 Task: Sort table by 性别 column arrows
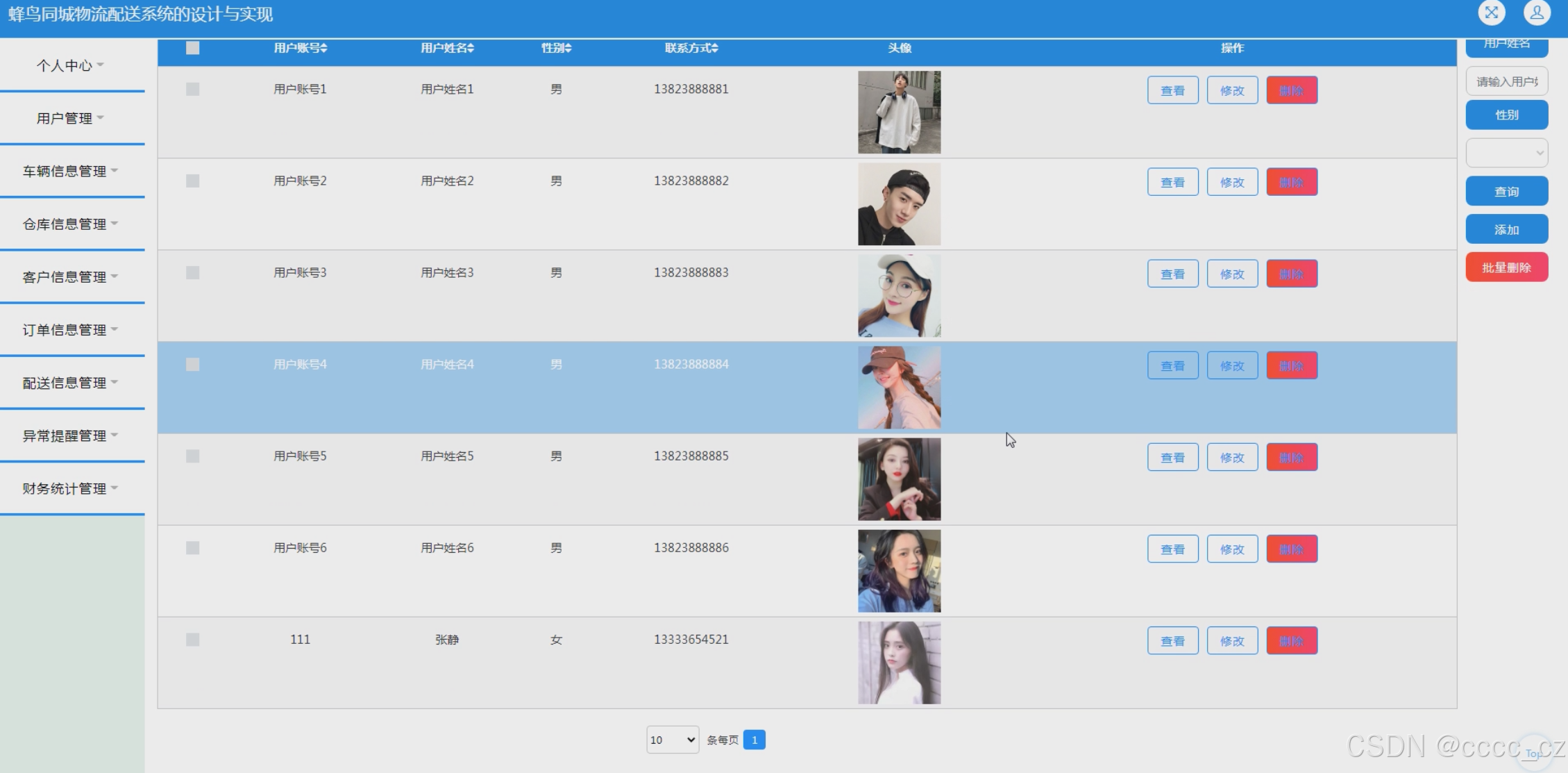[x=568, y=48]
